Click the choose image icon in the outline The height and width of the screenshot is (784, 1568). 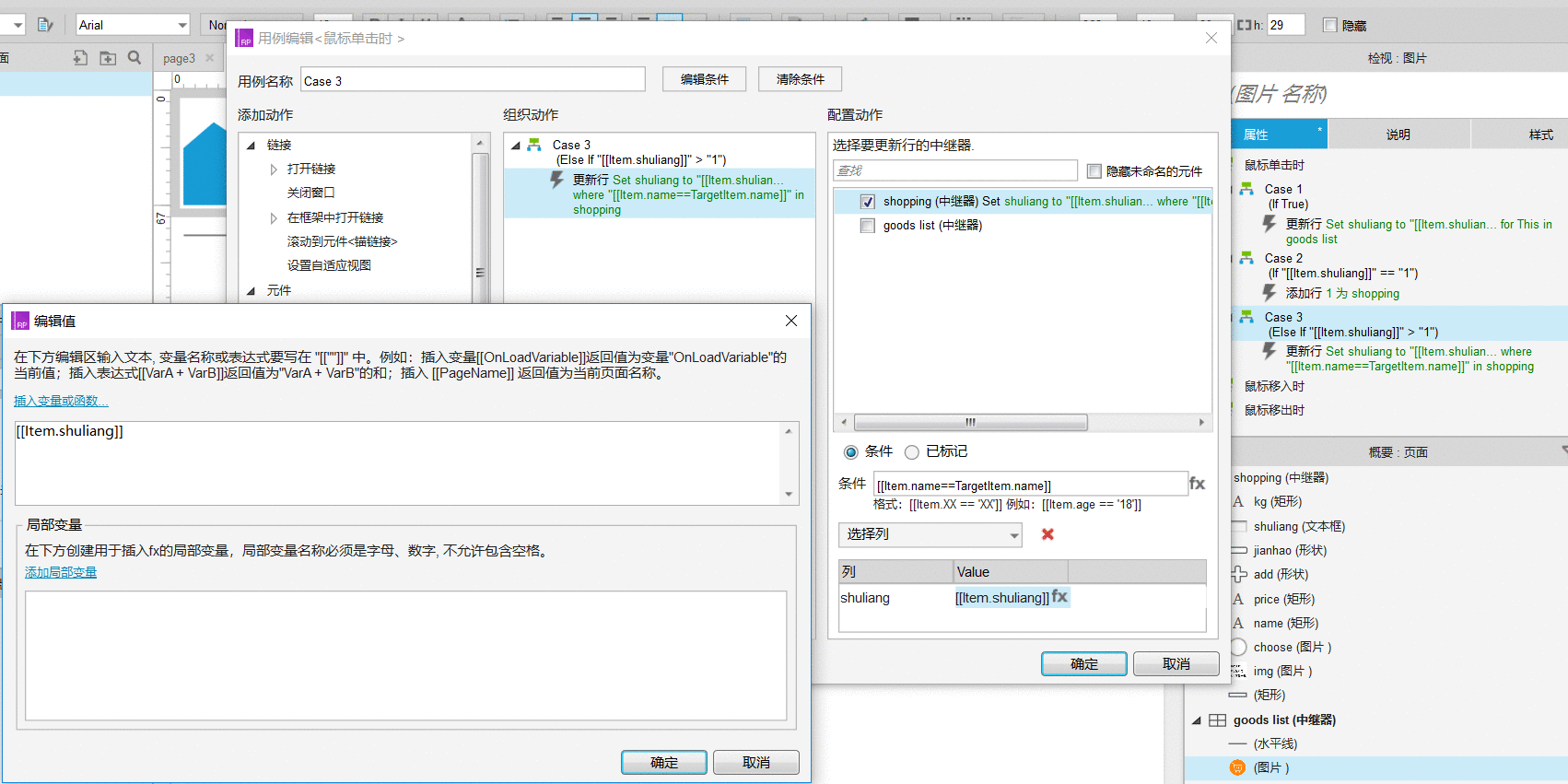point(1238,647)
